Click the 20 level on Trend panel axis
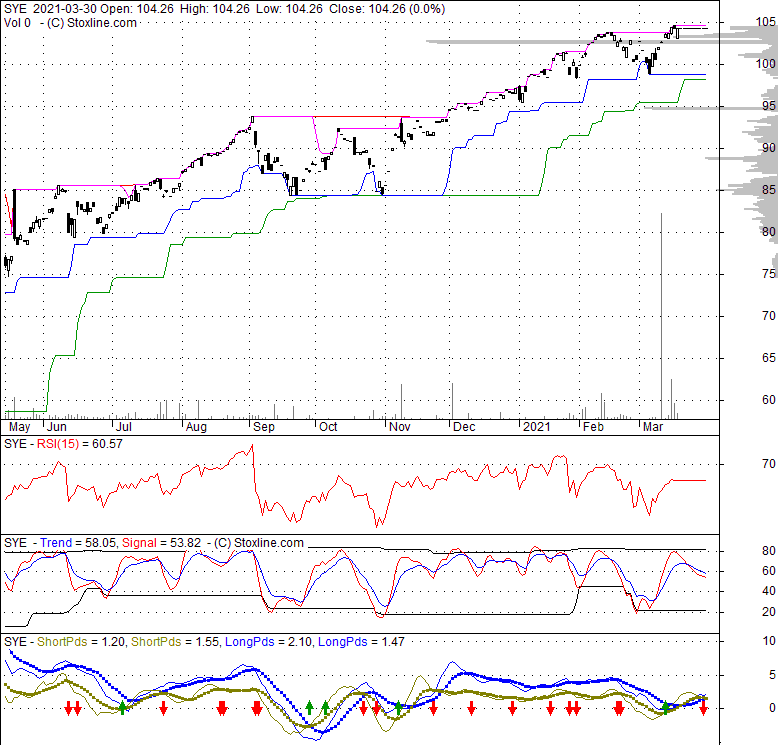The image size is (780, 745). 769,612
